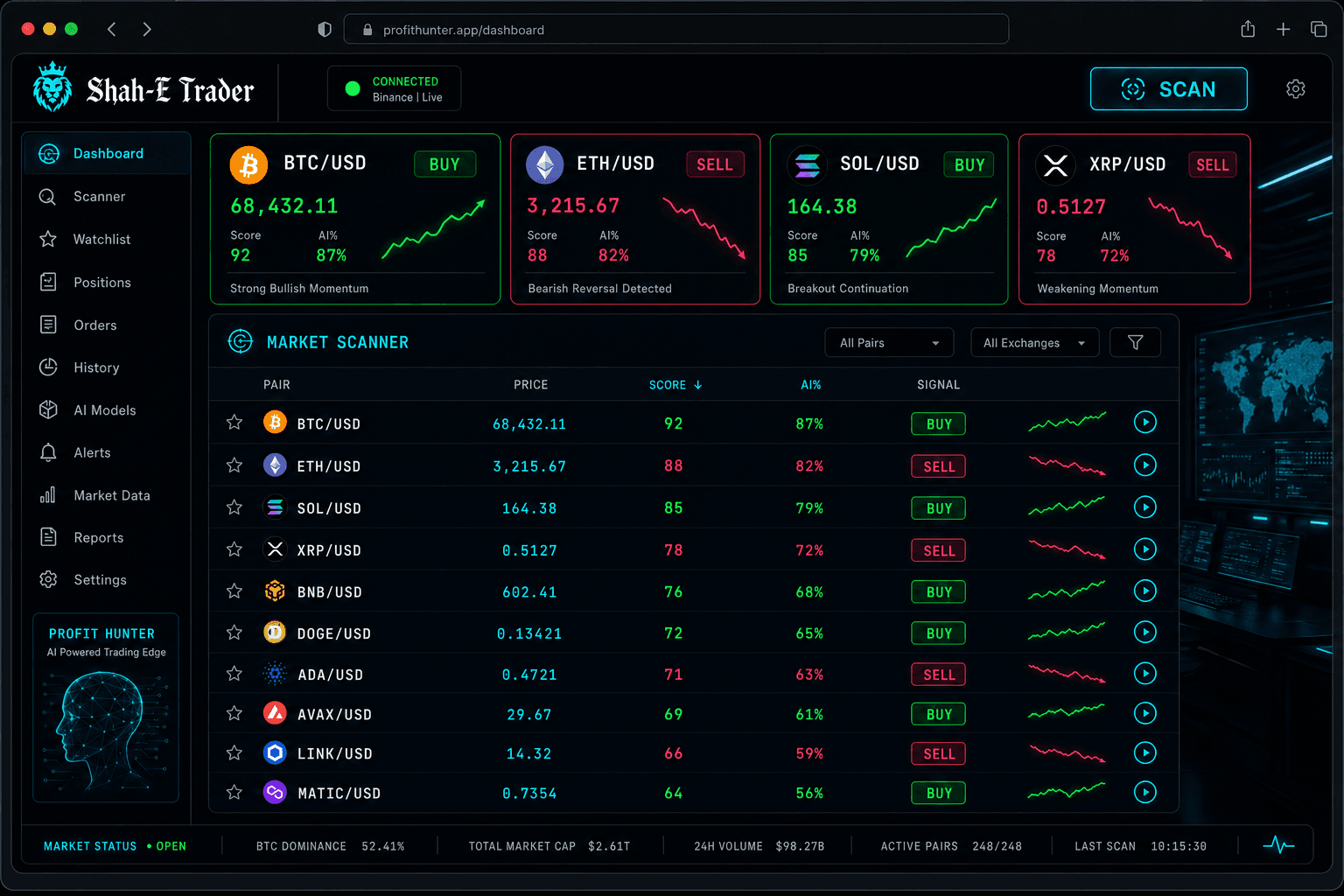The width and height of the screenshot is (1344, 896).
Task: Click the browser shield privacy icon
Action: pyautogui.click(x=325, y=29)
